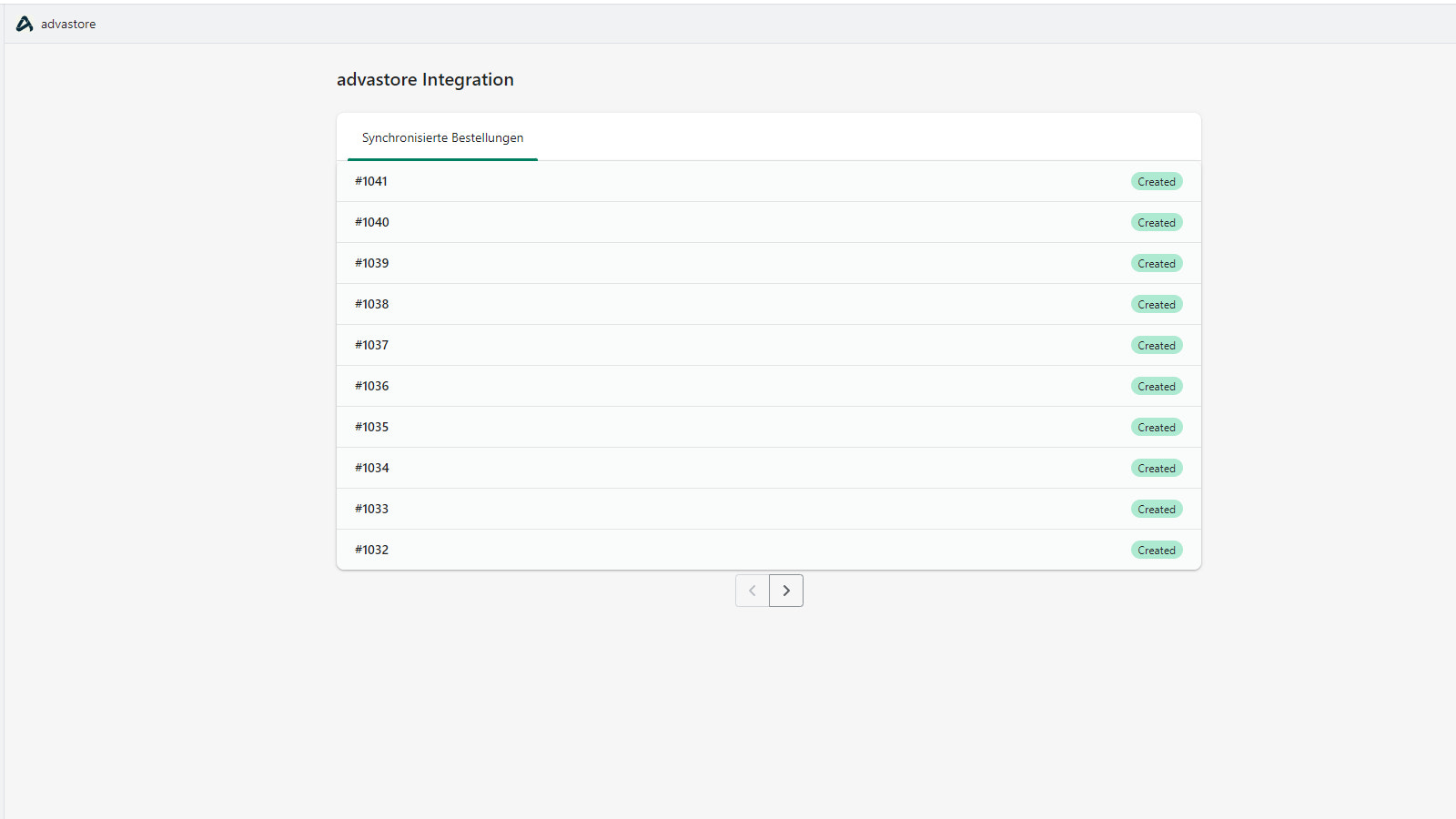Click Created badge of order #1034
1456x819 pixels.
coord(1157,469)
